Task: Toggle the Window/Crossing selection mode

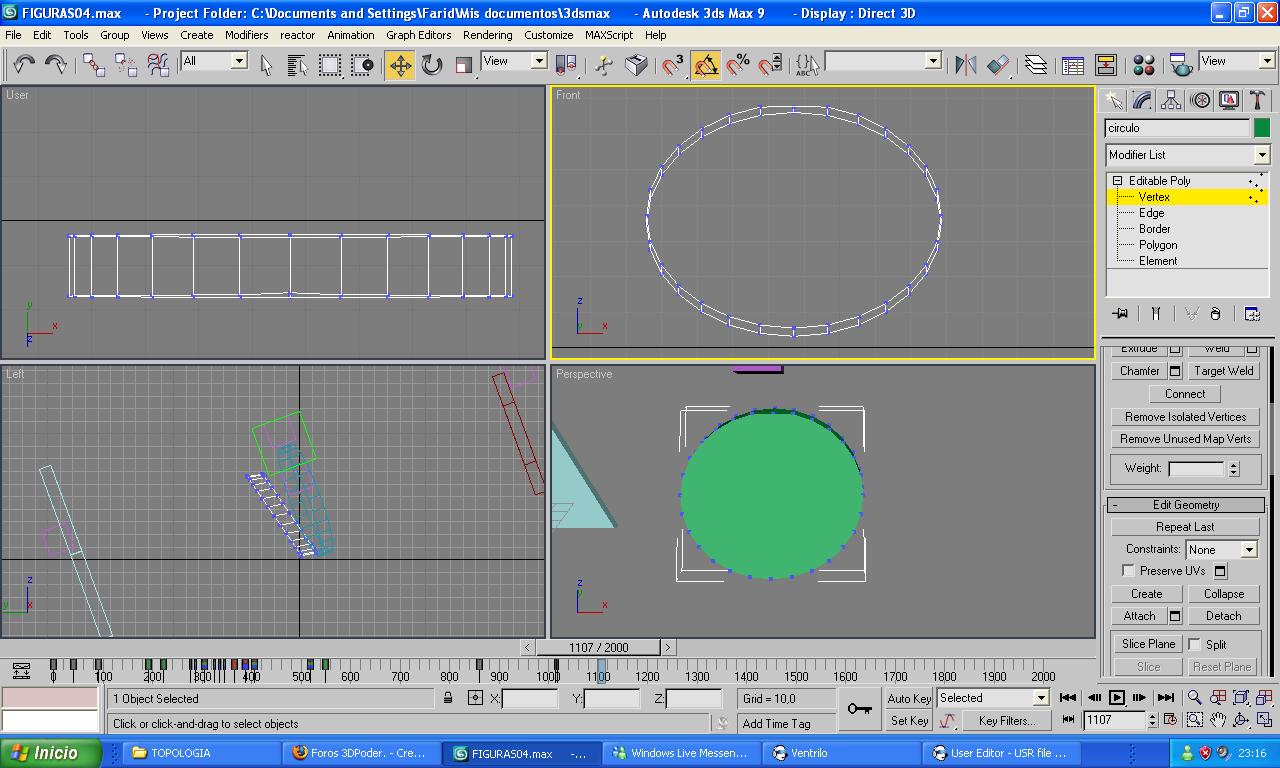Action: coord(362,65)
